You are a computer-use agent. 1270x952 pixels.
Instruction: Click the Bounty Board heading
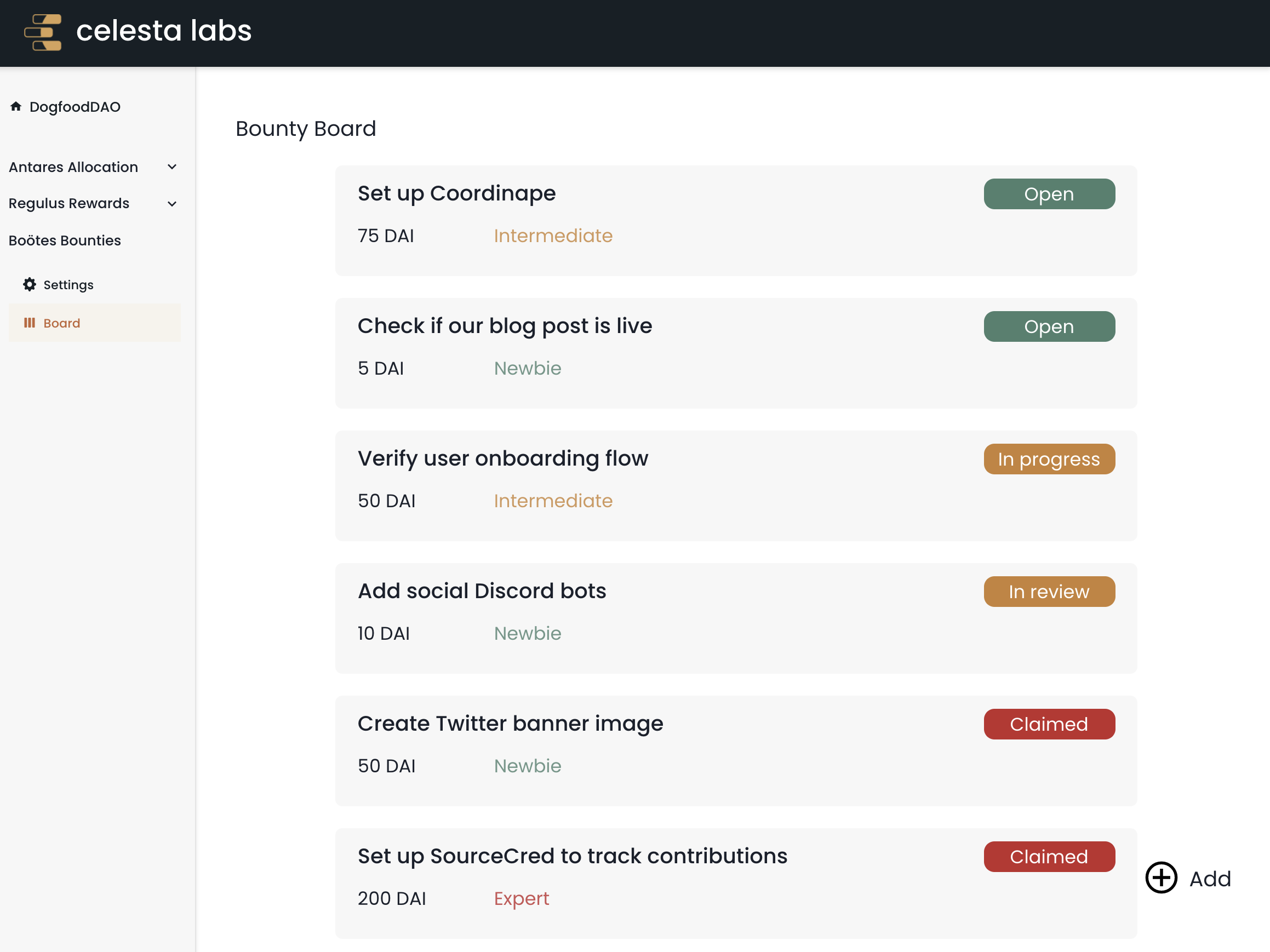coord(305,129)
